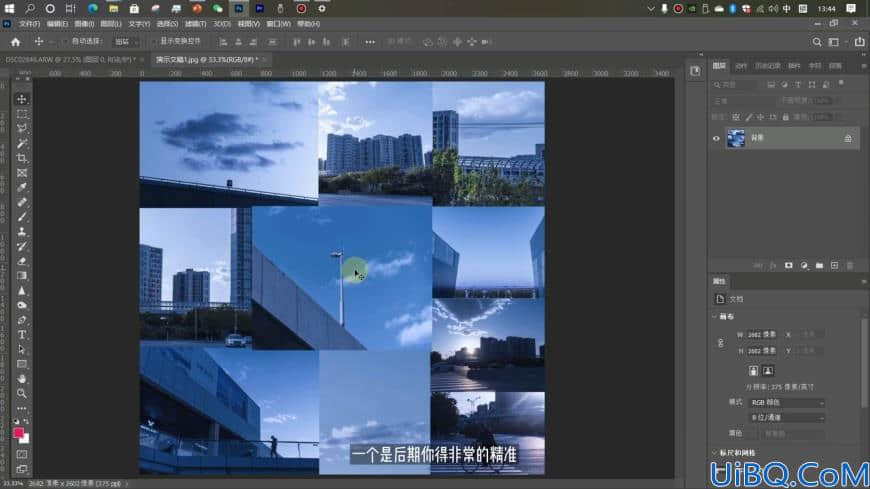This screenshot has width=870, height=489.
Task: Select the Horizontal Type tool
Action: (x=22, y=335)
